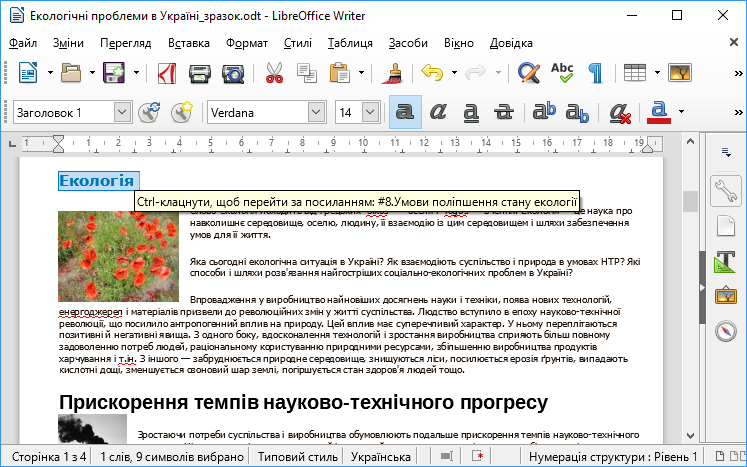
Task: Click the poppy flowers image
Action: pos(118,256)
